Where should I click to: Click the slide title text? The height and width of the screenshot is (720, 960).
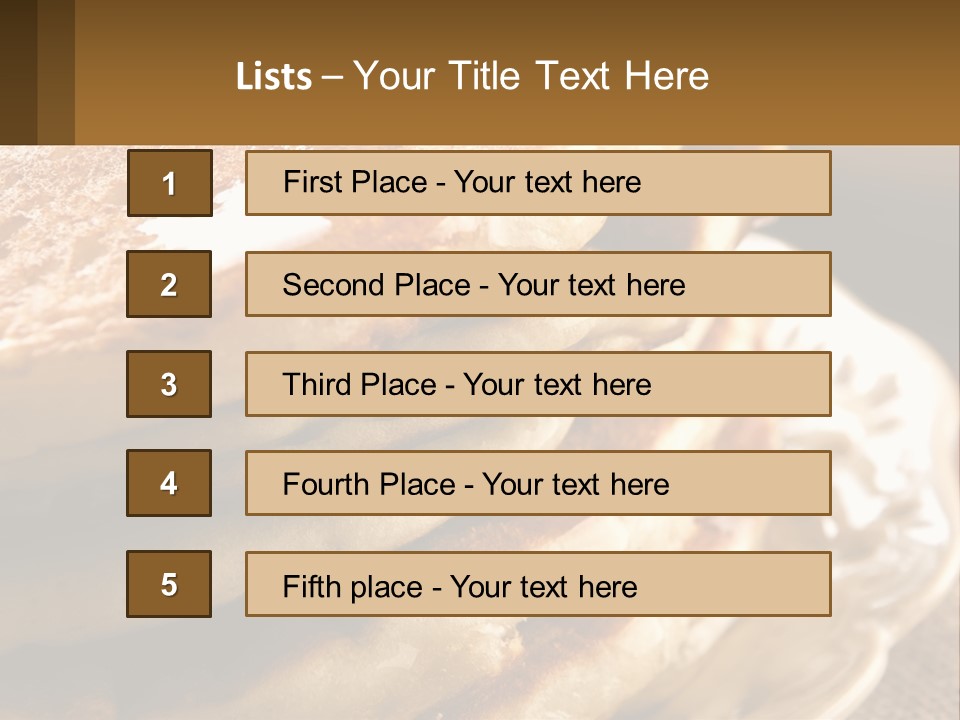pyautogui.click(x=472, y=76)
